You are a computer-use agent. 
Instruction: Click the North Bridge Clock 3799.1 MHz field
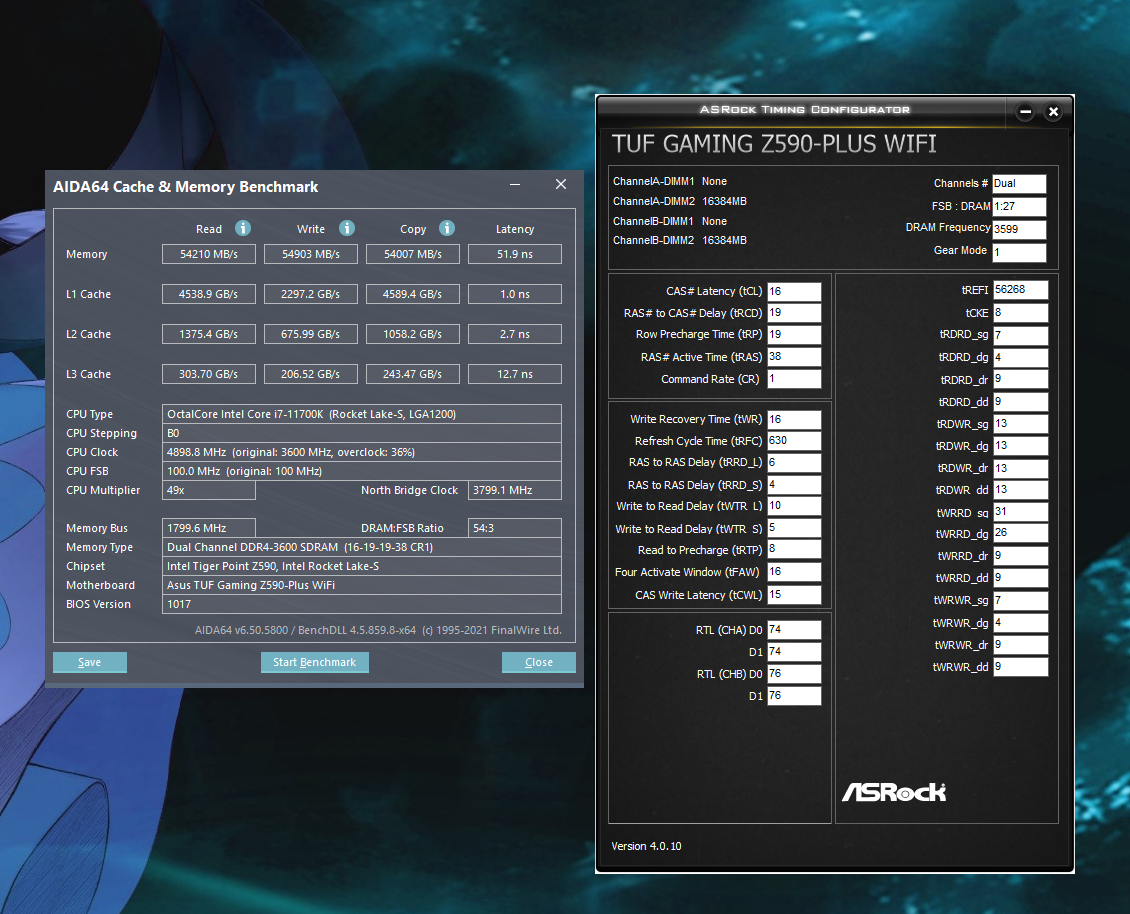click(x=515, y=490)
